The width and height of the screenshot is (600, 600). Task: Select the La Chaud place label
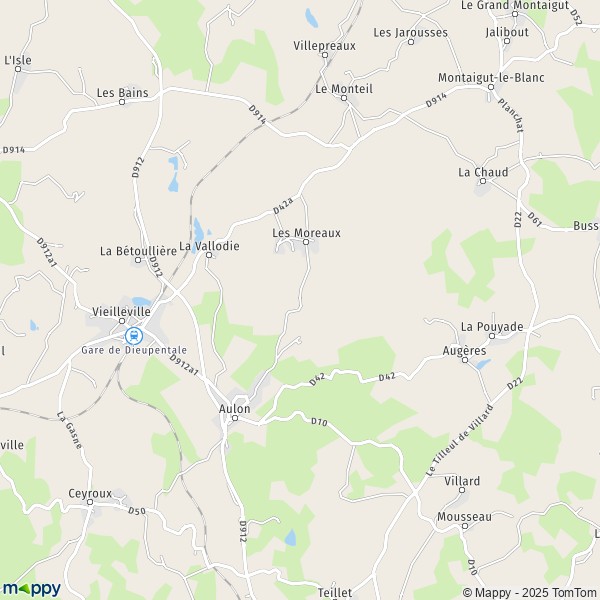click(x=483, y=172)
